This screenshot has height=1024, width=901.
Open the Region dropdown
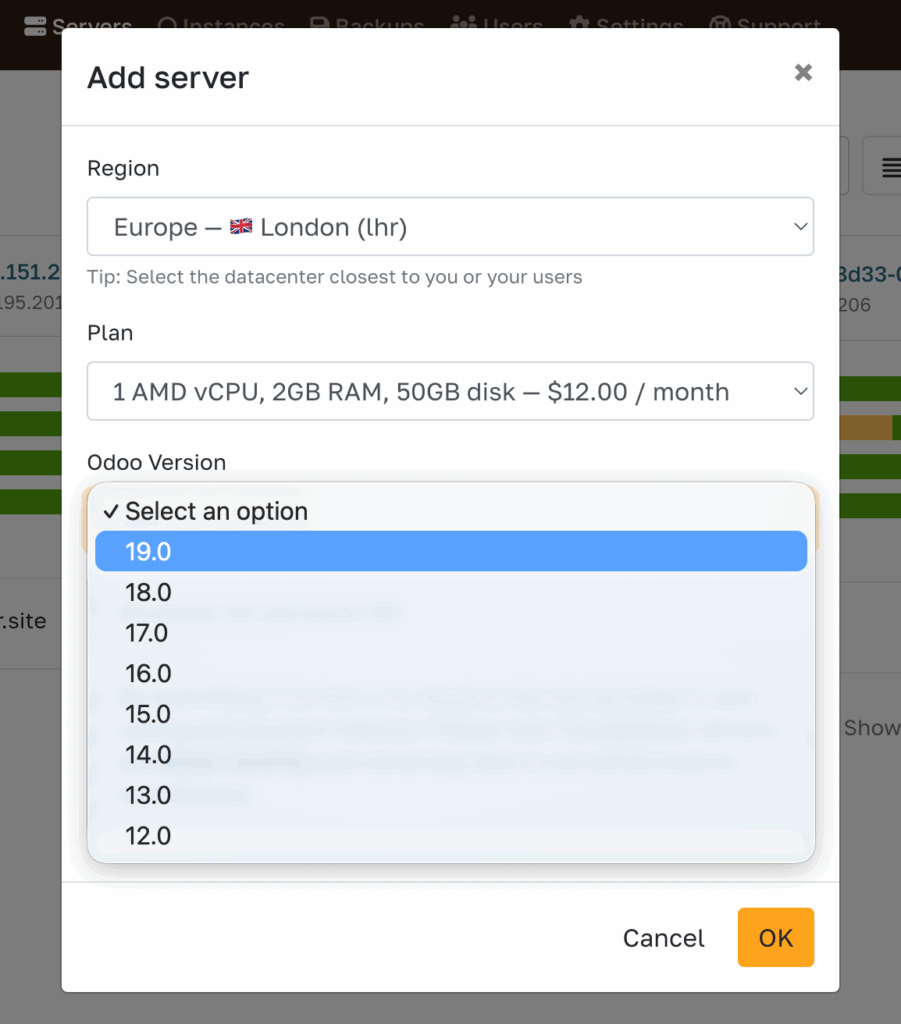(x=450, y=227)
